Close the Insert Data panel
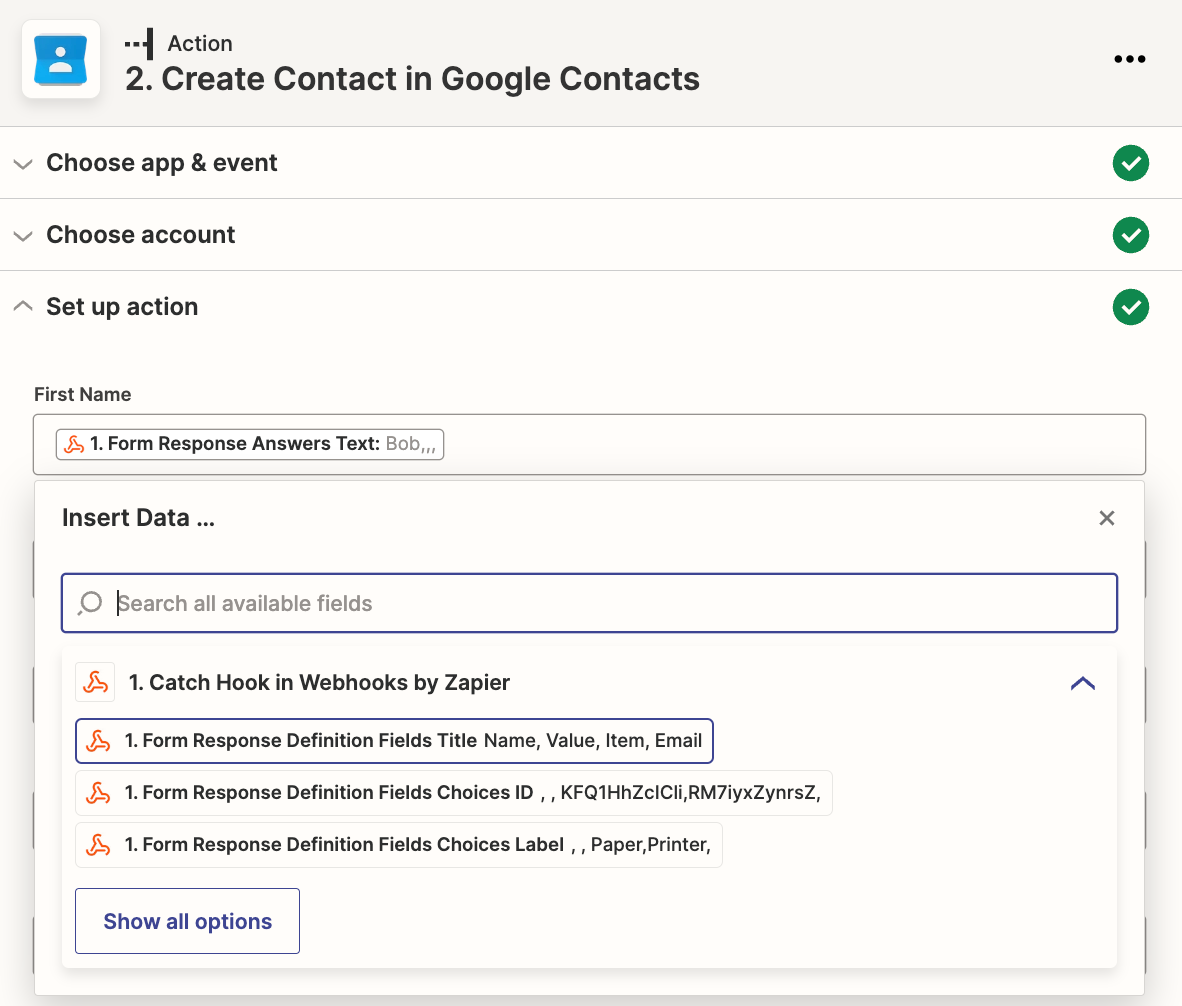Viewport: 1182px width, 1006px height. point(1106,518)
